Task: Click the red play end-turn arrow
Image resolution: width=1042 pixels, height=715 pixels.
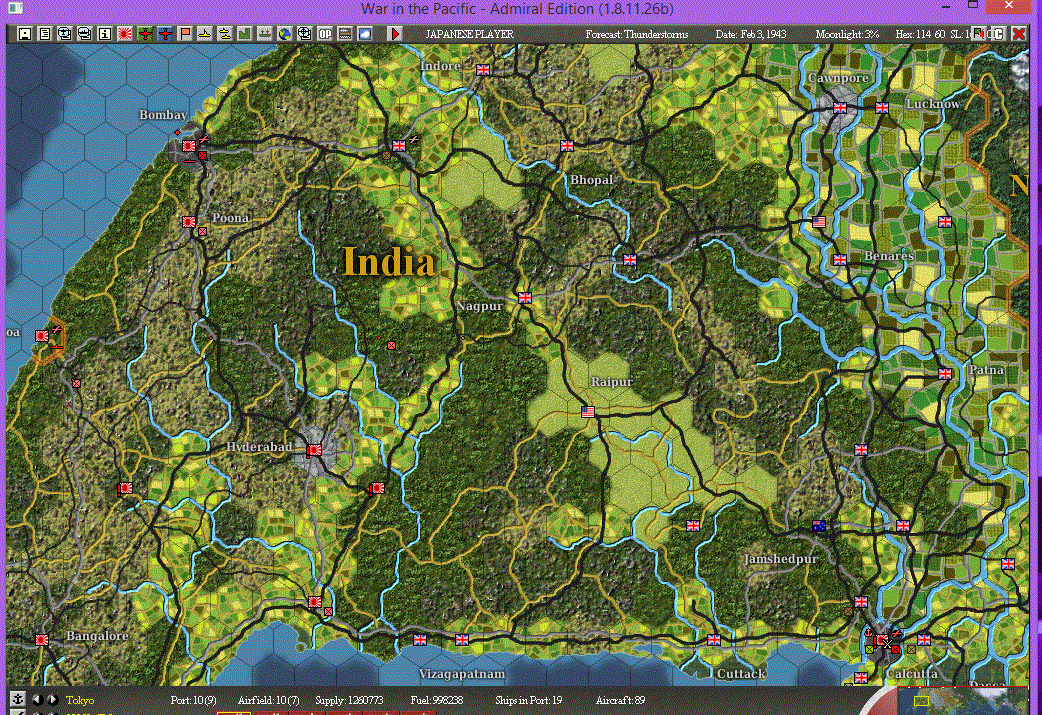Action: [395, 34]
